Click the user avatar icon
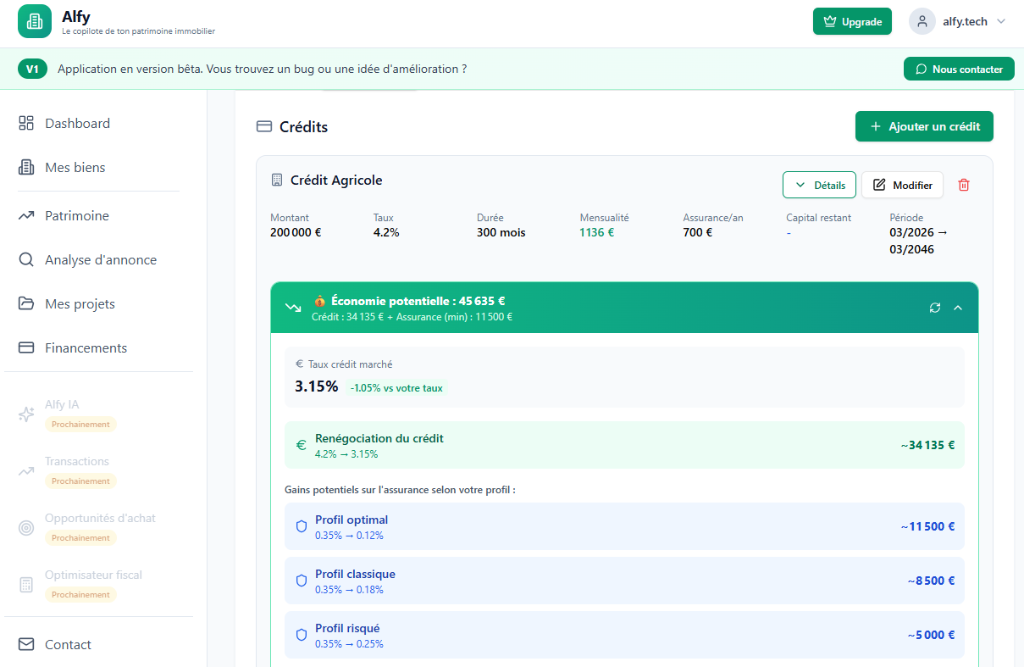Viewport: 1024px width, 667px height. (x=922, y=22)
